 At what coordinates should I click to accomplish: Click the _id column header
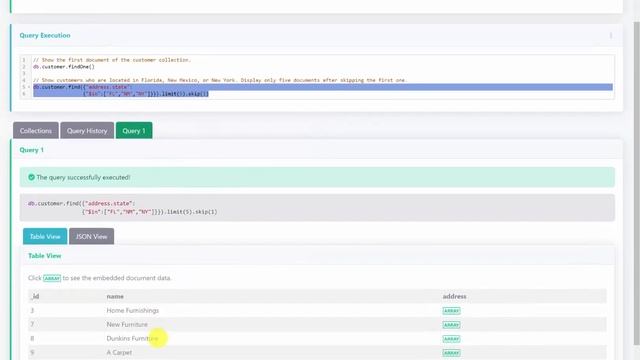point(35,296)
